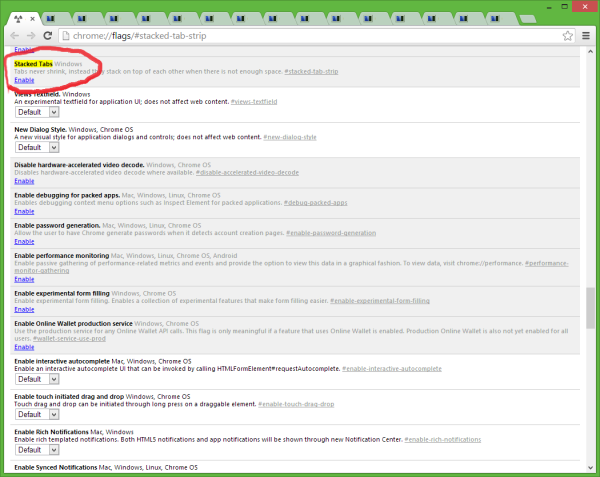Screen dimensions: 600x477
Task: Maximize the Chrome window
Action: pos(564,7)
